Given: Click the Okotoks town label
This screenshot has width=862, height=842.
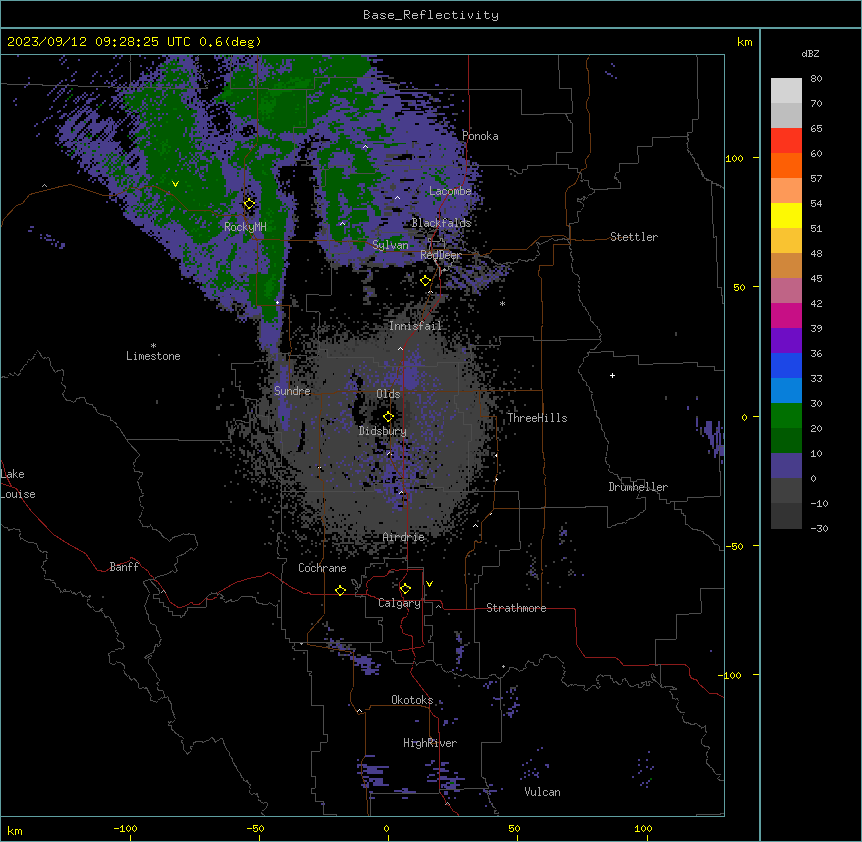Looking at the screenshot, I should coord(412,700).
